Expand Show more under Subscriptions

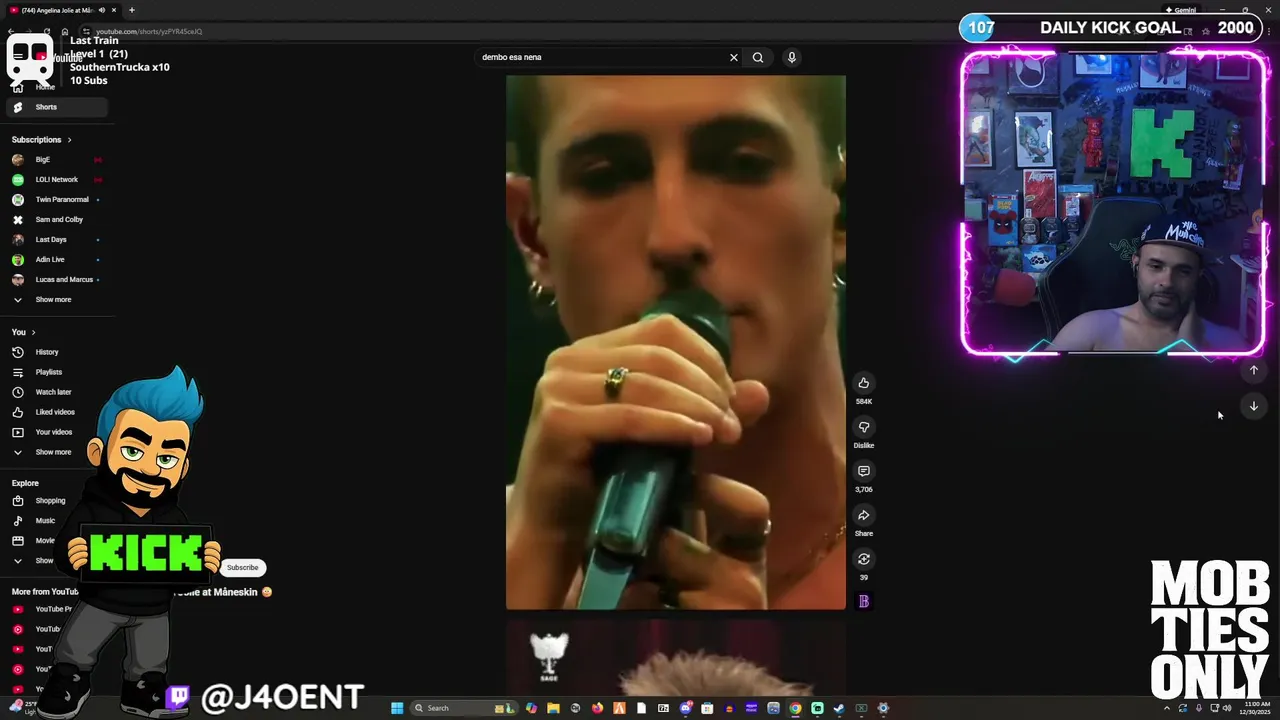pos(55,300)
